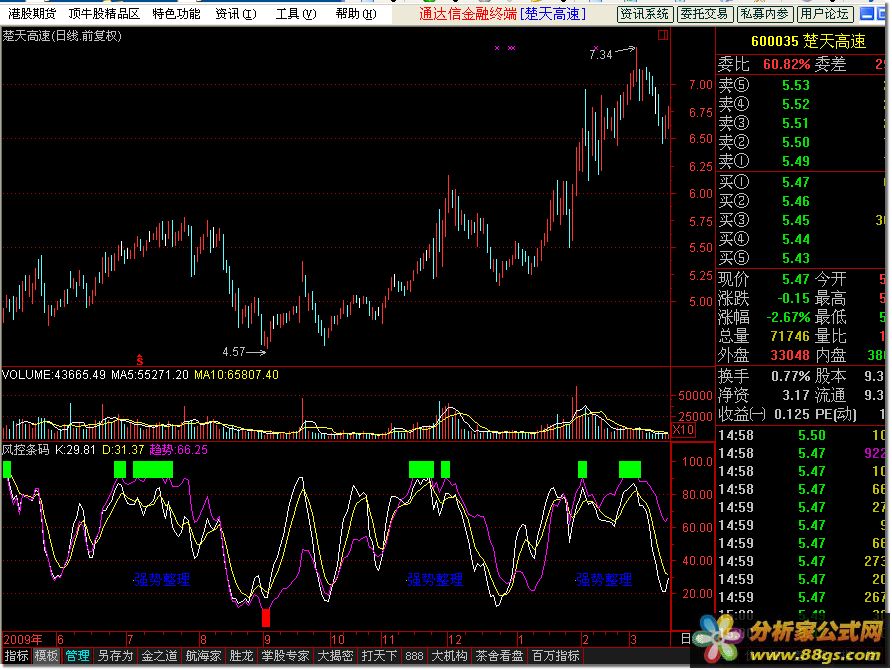892x670 pixels.
Task: Switch to the 金之道 indicator tab
Action: point(159,656)
